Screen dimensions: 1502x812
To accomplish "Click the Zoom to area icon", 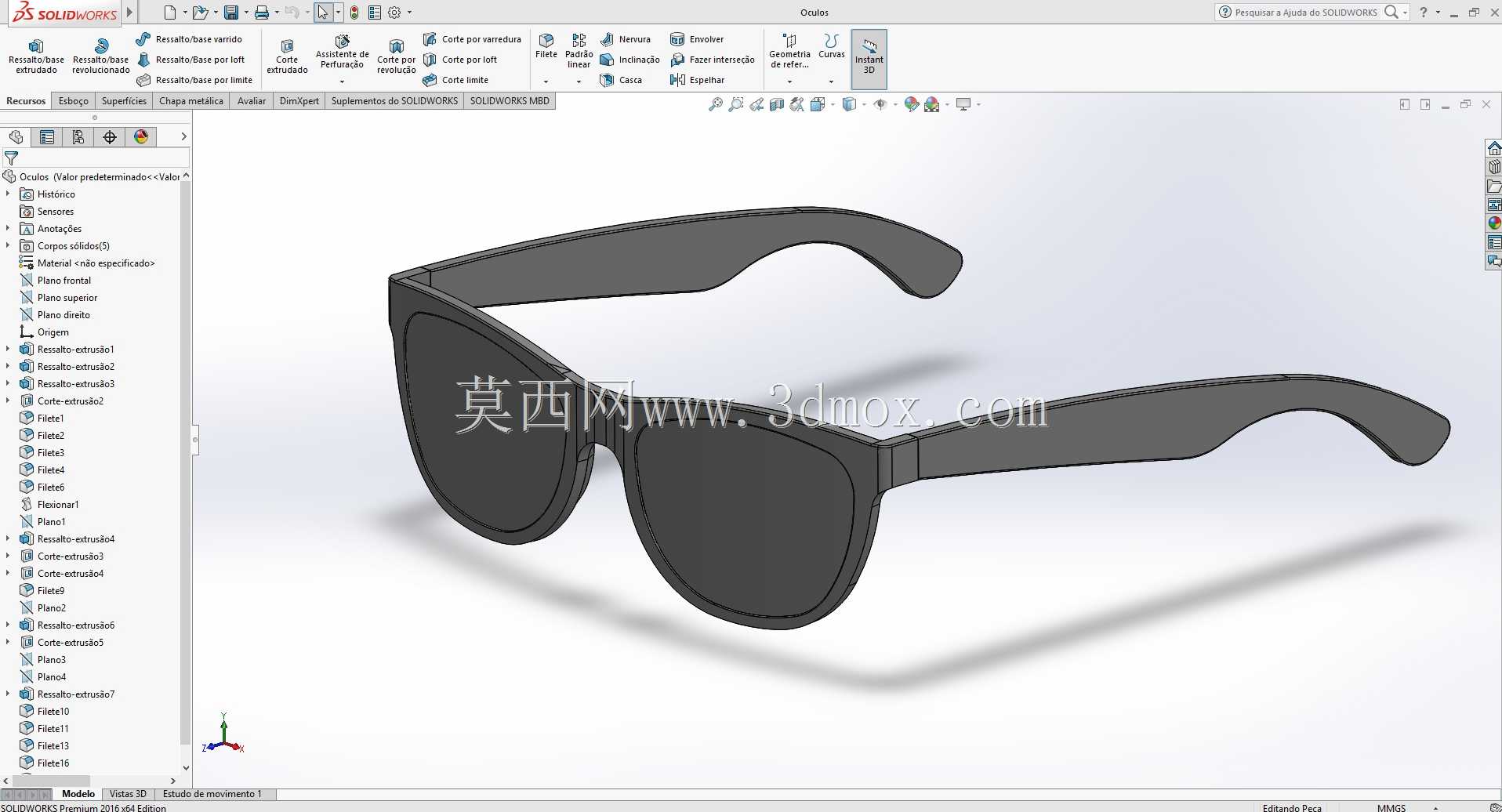I will click(735, 104).
